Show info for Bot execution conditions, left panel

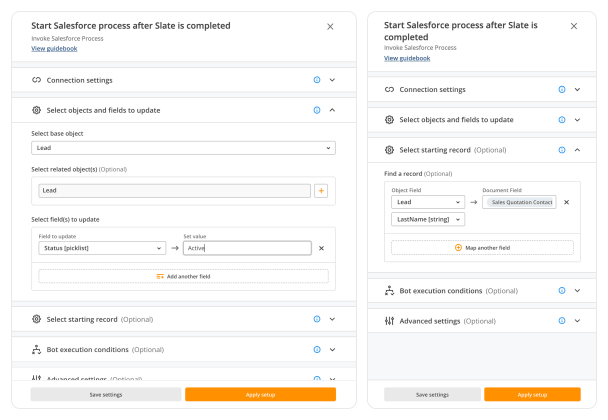317,349
